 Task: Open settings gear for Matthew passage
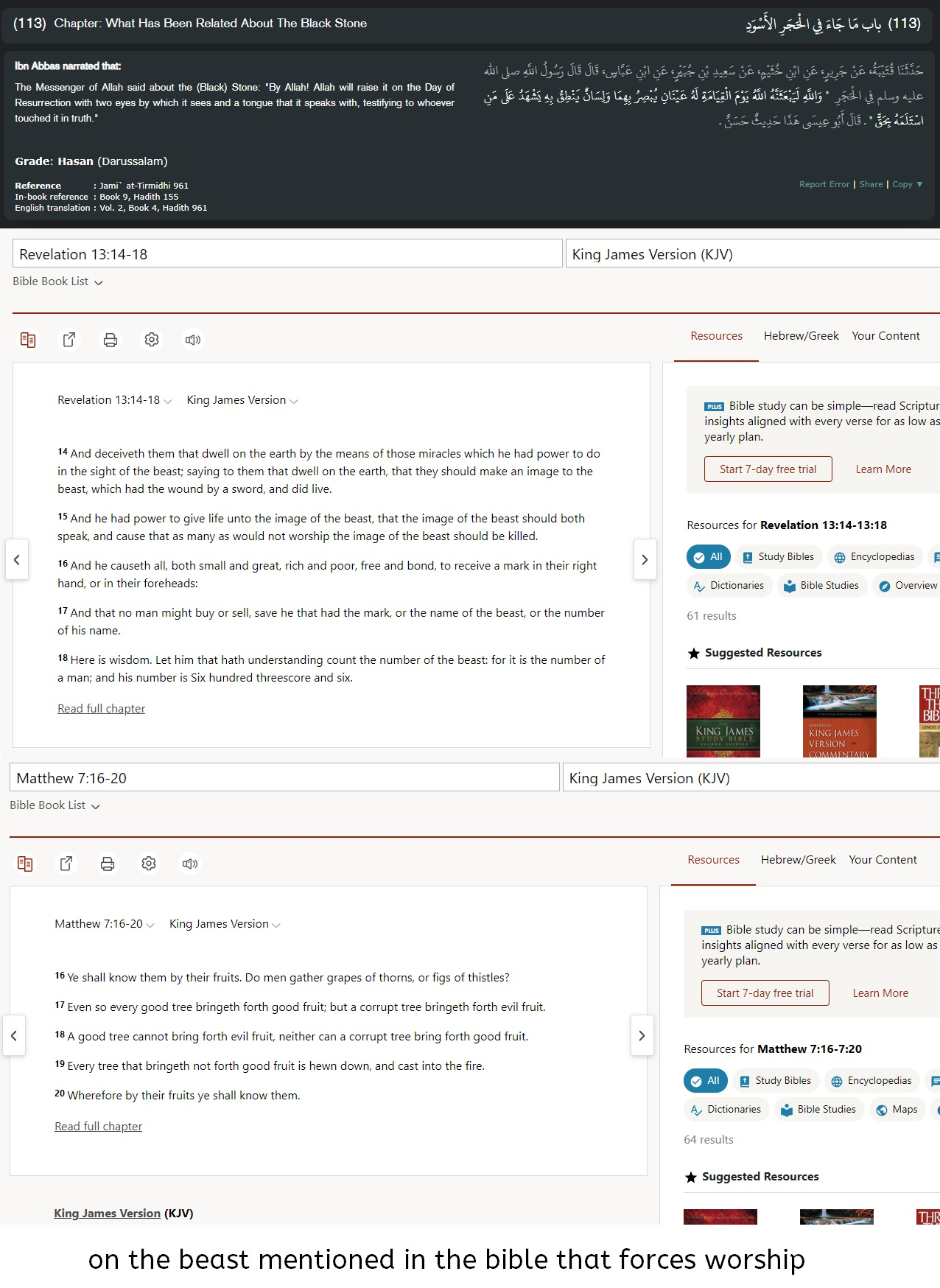pyautogui.click(x=149, y=864)
